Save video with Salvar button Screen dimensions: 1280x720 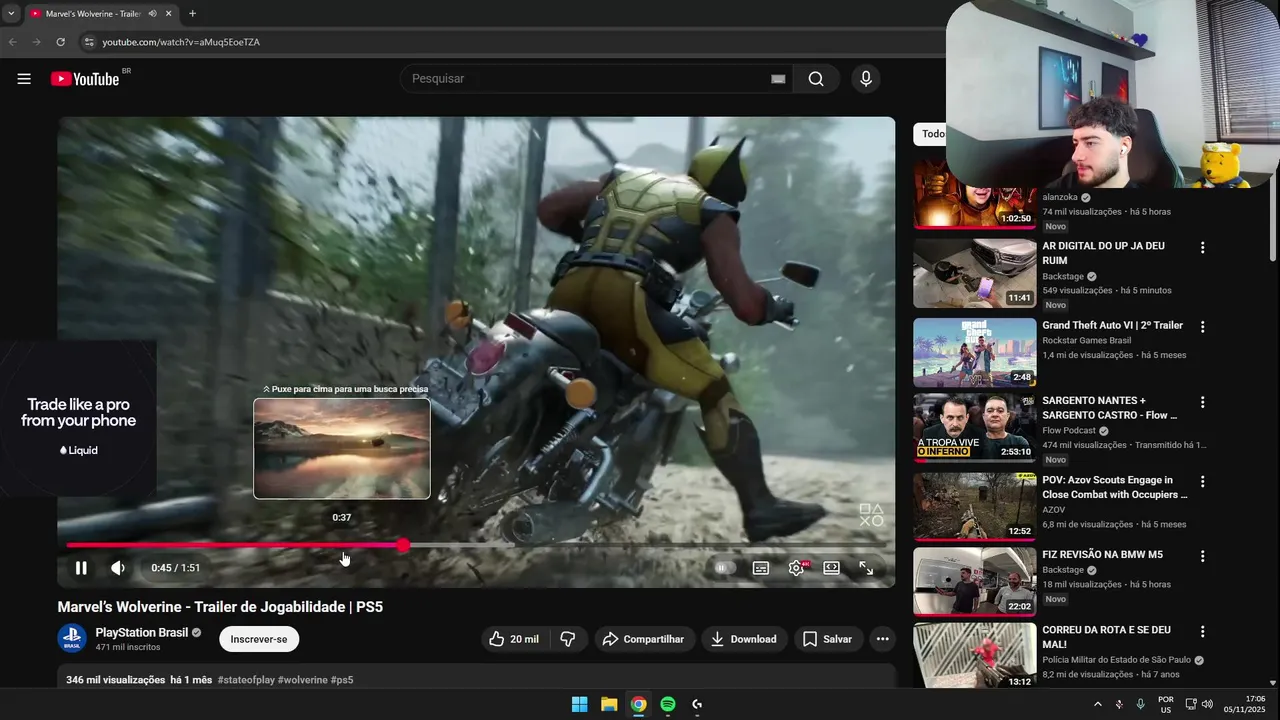[828, 639]
